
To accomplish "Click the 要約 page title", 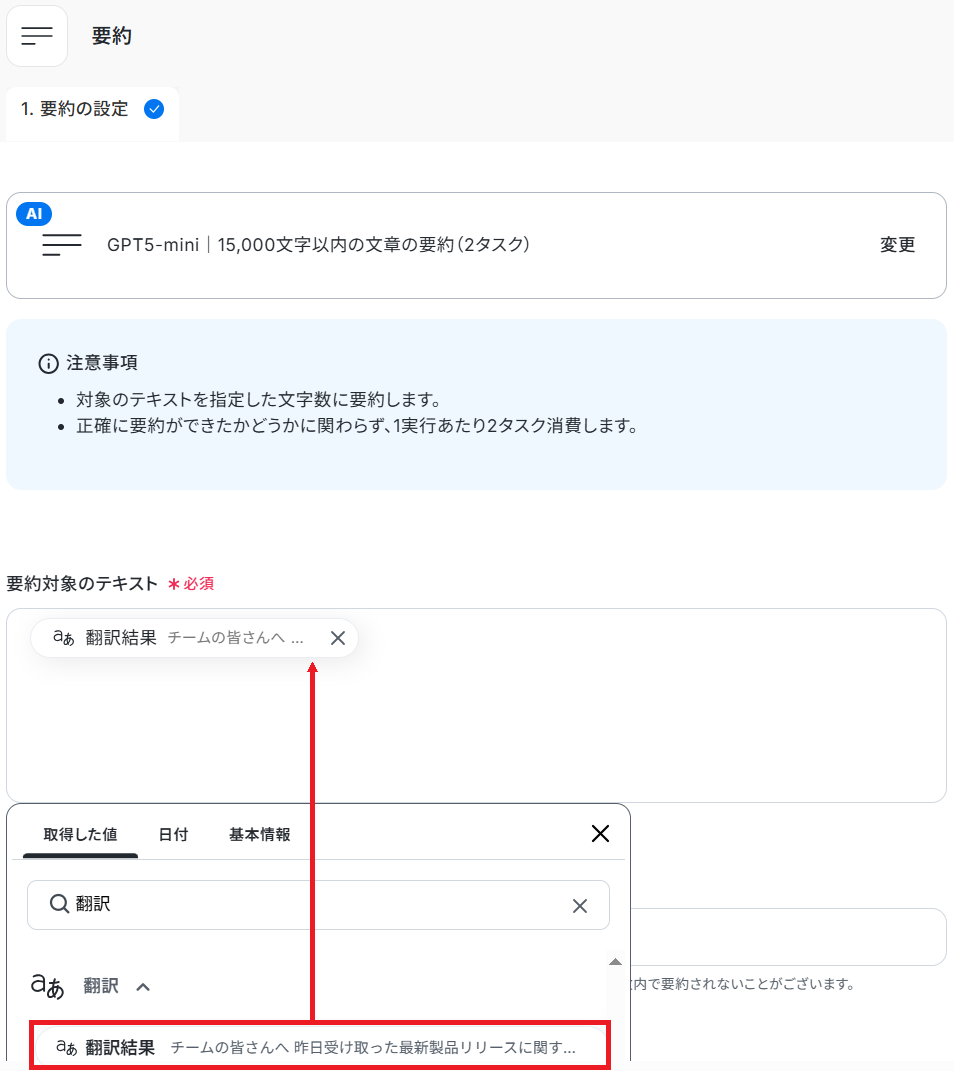I will (x=111, y=36).
